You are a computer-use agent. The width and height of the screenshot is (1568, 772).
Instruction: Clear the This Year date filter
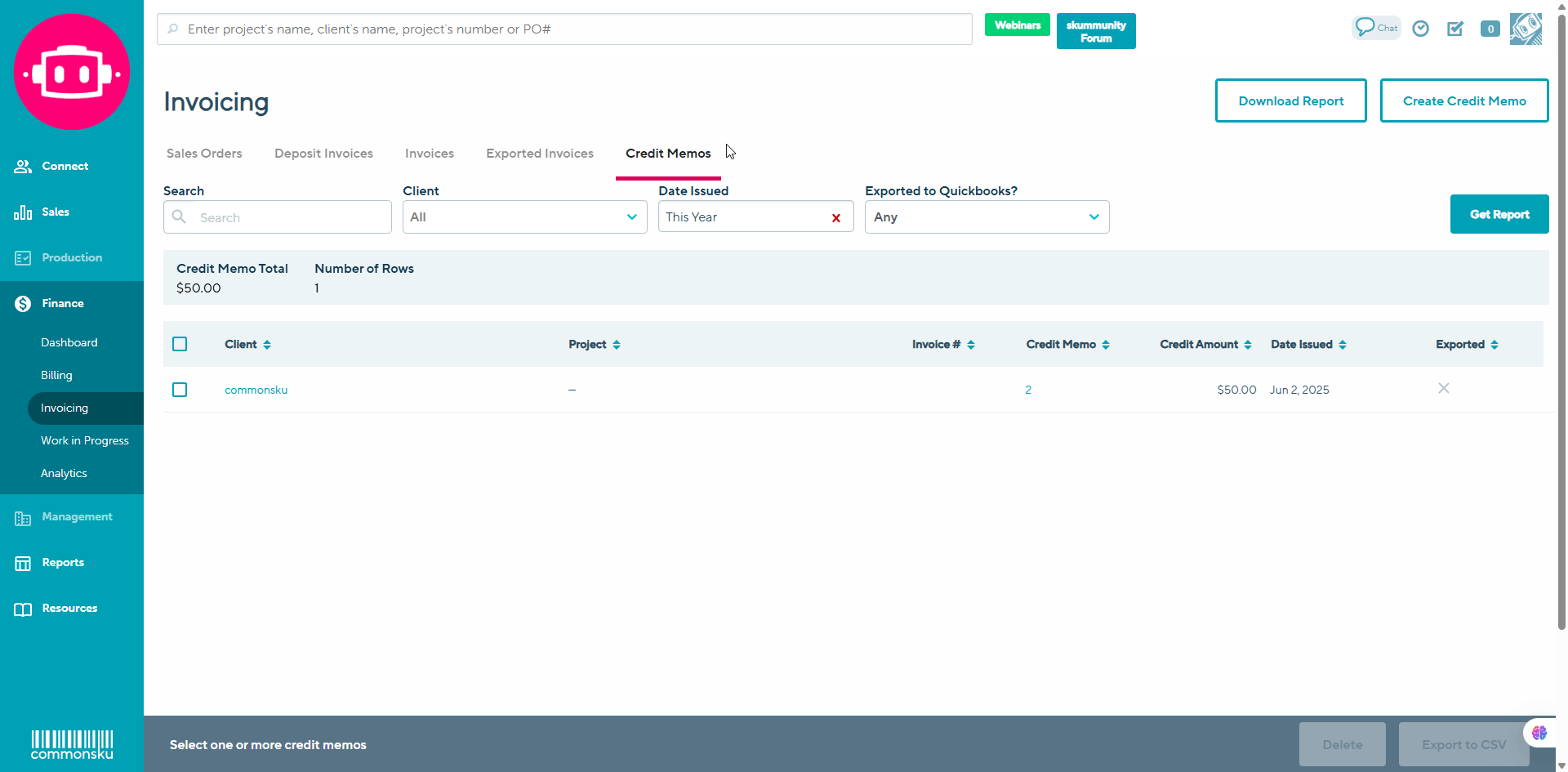[x=835, y=218]
